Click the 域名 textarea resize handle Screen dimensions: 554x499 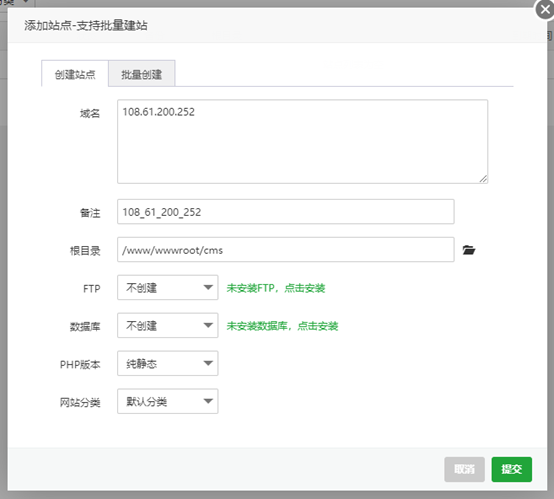[x=483, y=179]
